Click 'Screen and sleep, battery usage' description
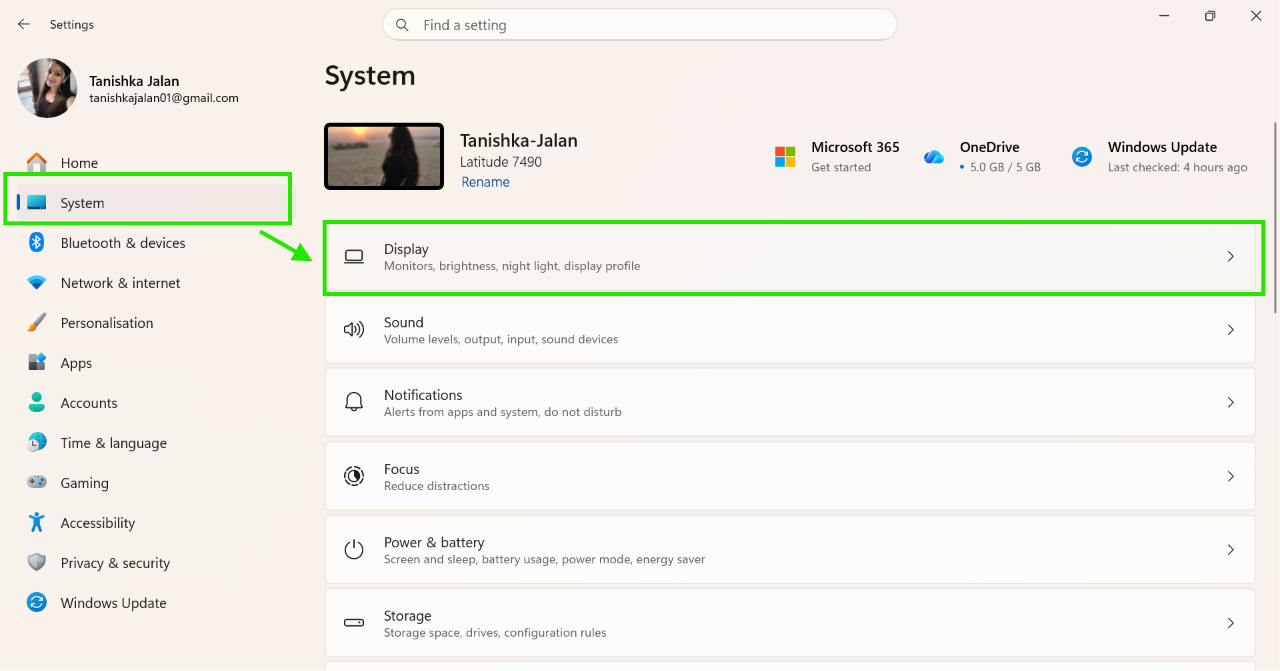This screenshot has height=671, width=1280. click(x=544, y=559)
